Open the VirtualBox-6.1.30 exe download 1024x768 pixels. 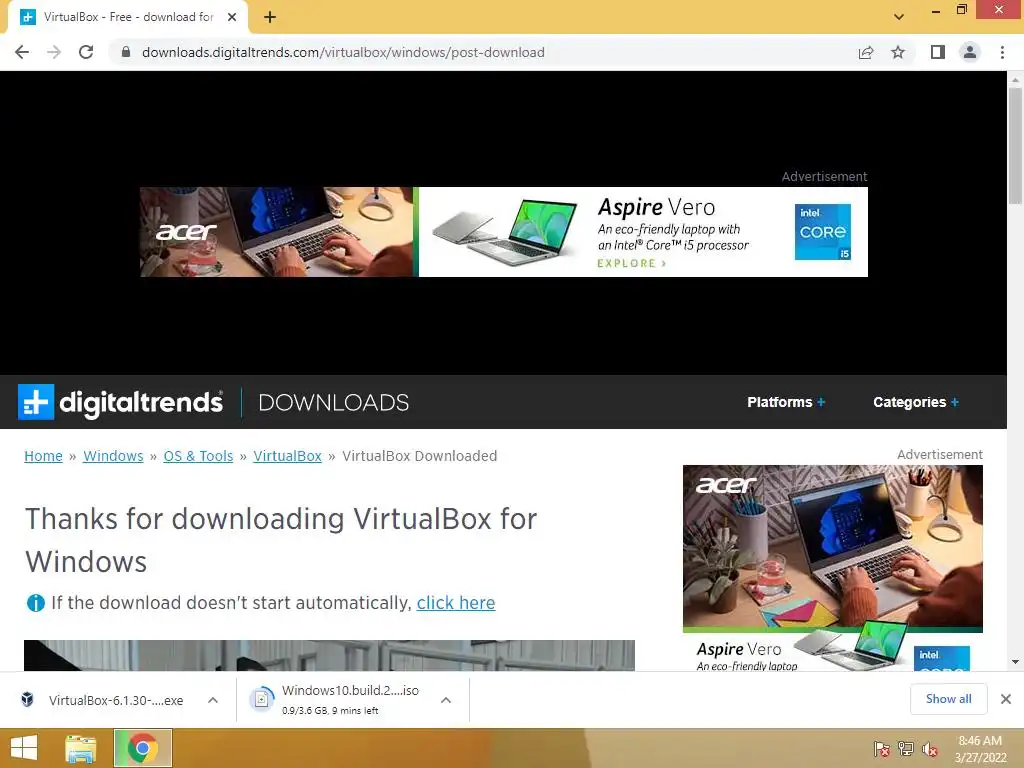[x=104, y=700]
